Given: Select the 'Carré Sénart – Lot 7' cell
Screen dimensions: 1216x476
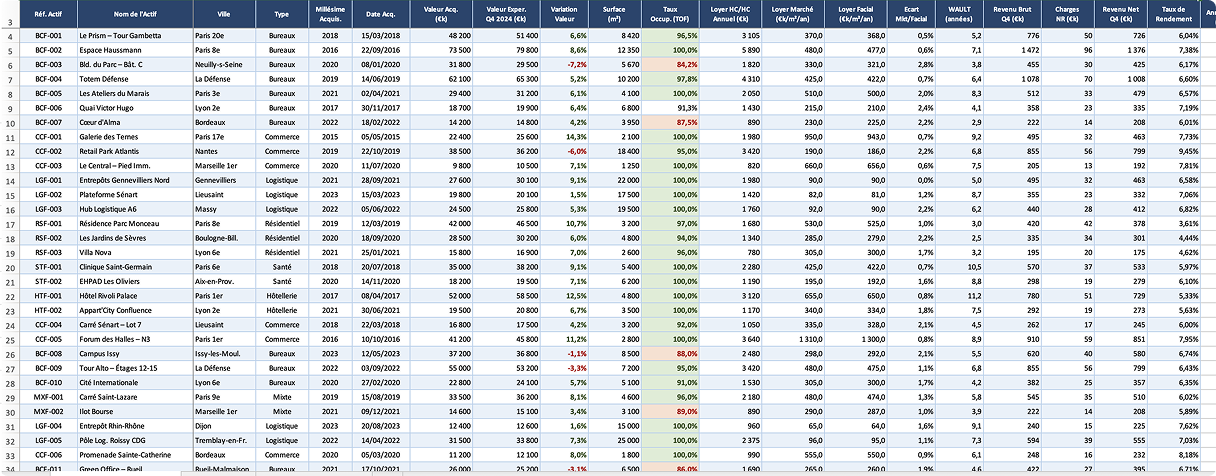Looking at the screenshot, I should point(134,325).
